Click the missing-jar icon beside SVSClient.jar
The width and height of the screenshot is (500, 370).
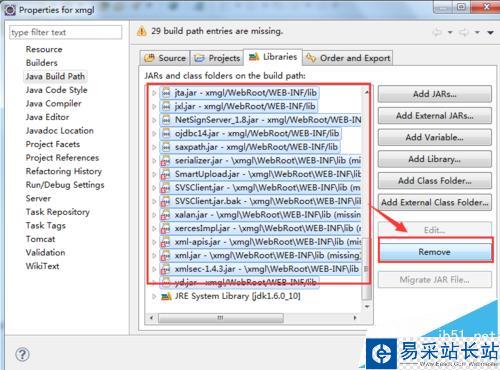point(166,188)
